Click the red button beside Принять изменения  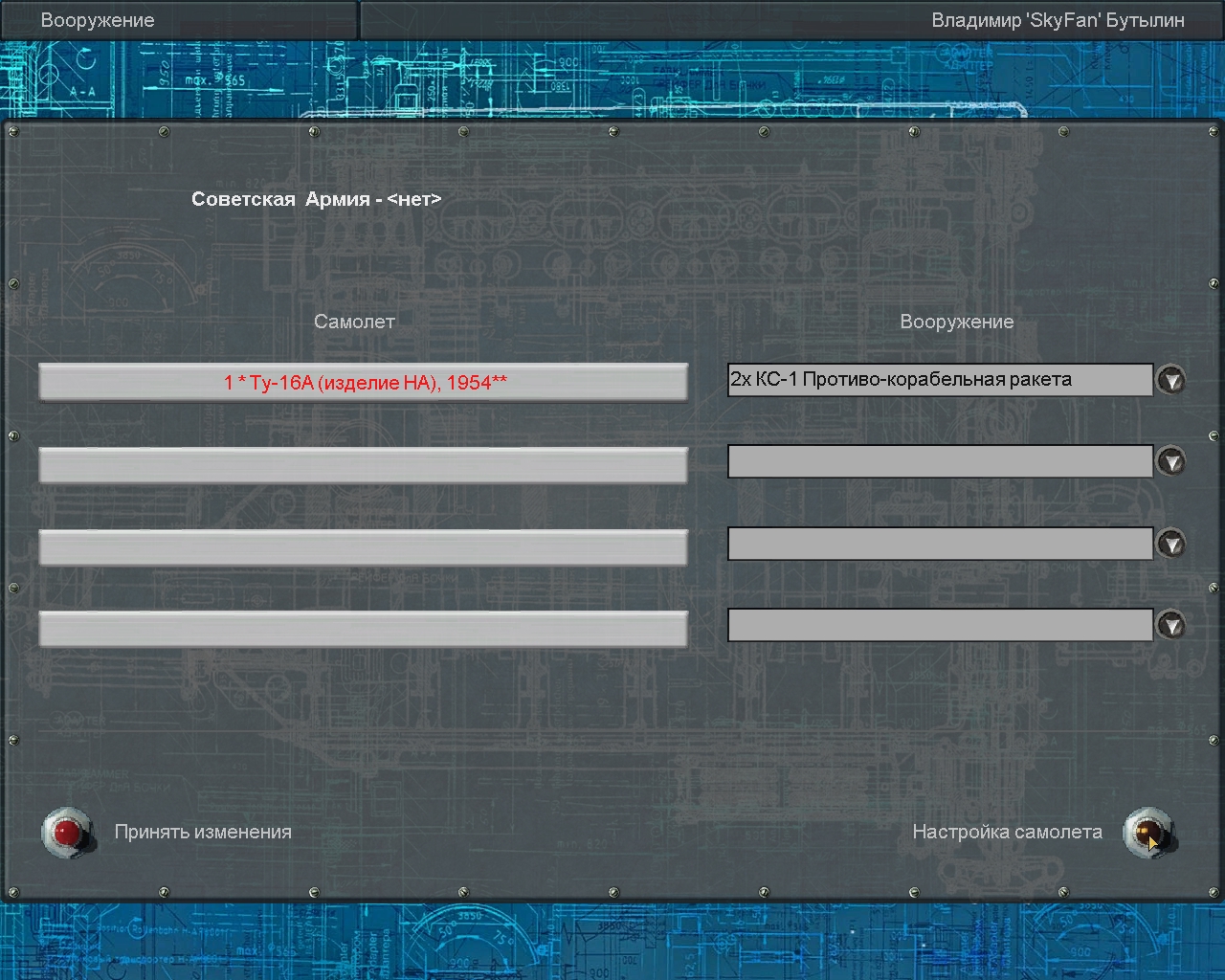(x=67, y=833)
